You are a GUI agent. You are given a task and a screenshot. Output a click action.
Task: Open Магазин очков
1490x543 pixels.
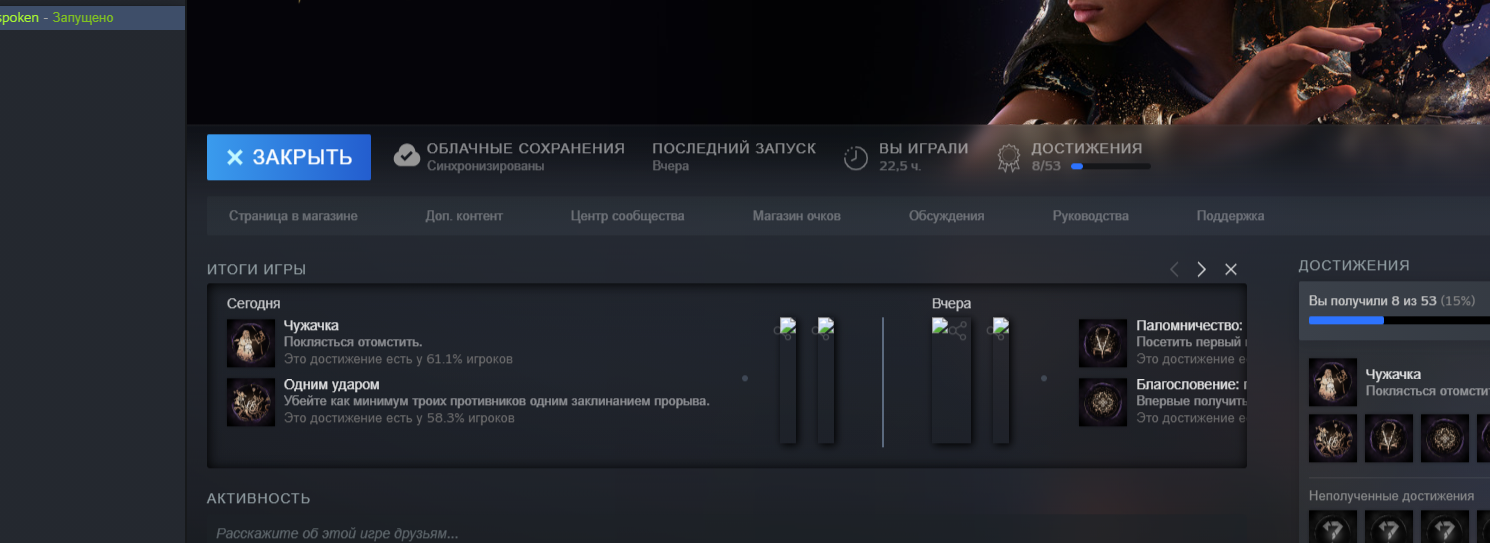[x=796, y=216]
